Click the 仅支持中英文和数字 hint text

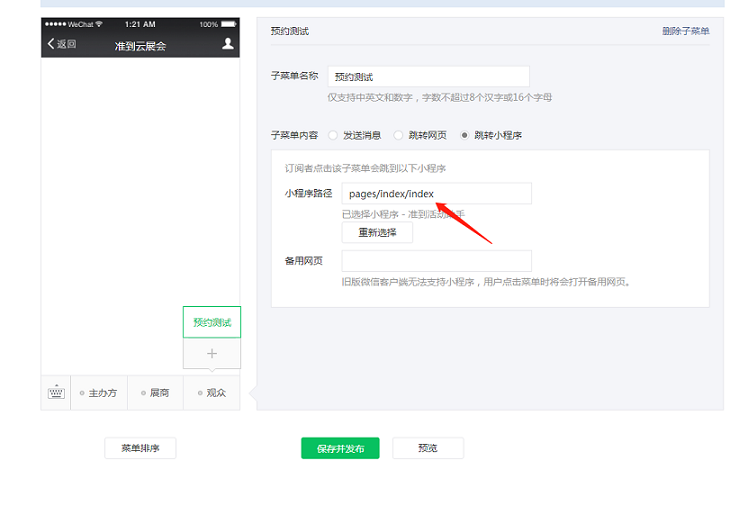[x=439, y=97]
